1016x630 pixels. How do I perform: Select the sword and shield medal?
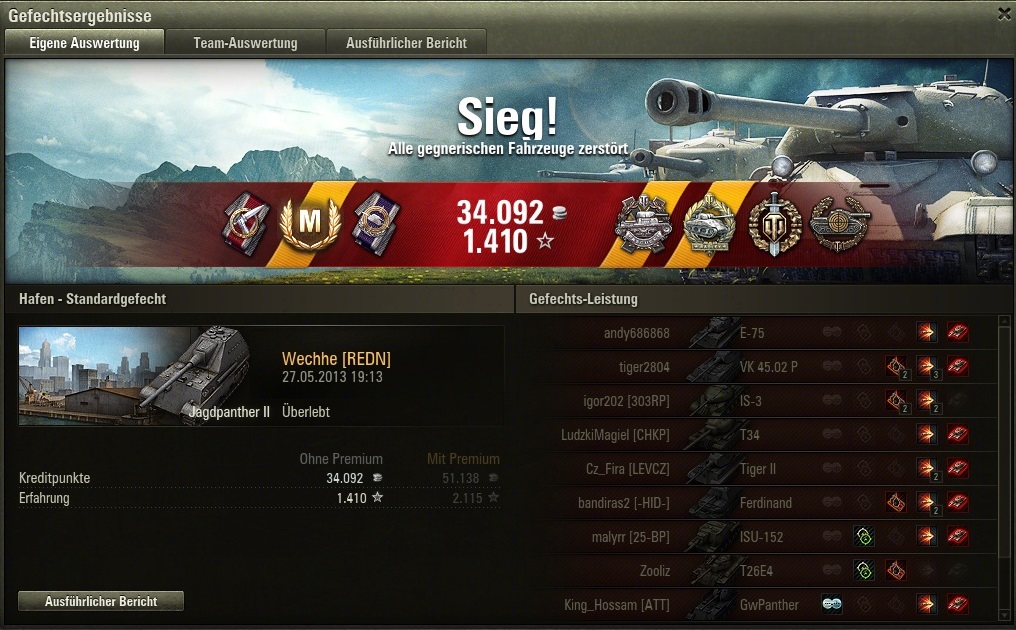[774, 224]
